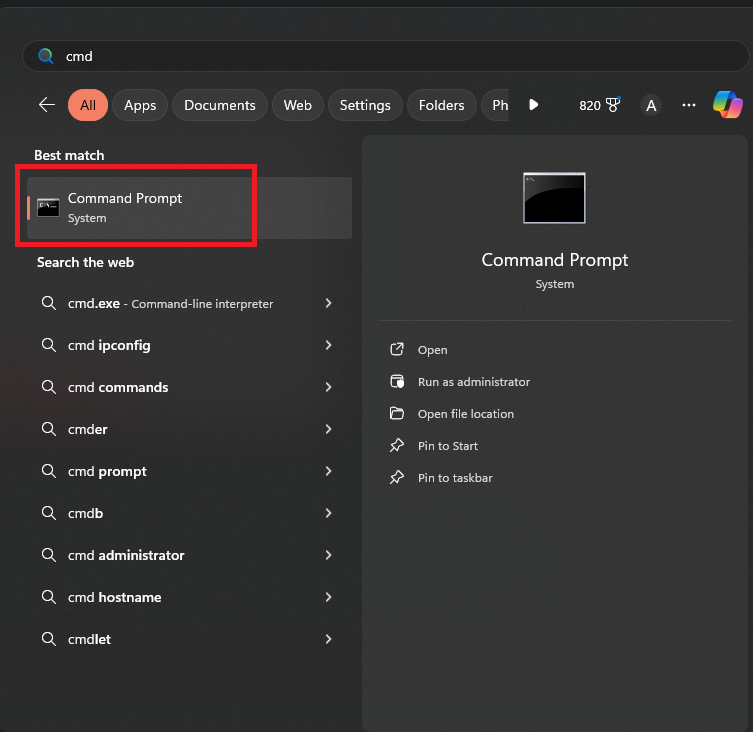This screenshot has width=753, height=732.
Task: Choose the Settings filter tab
Action: point(365,105)
